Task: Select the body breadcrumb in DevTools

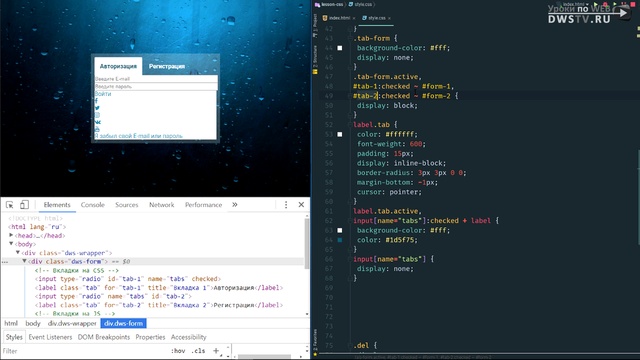Action: coord(33,323)
